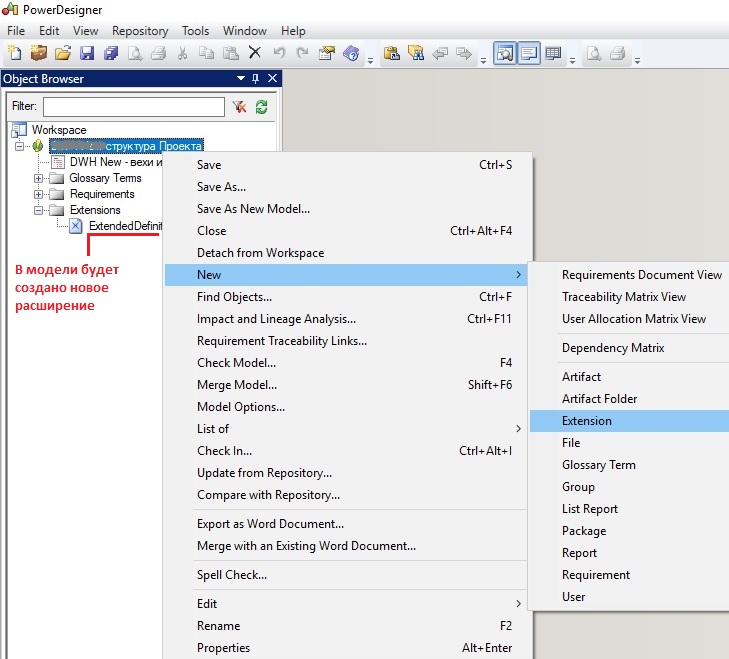Expand the List of submenu

coord(346,429)
